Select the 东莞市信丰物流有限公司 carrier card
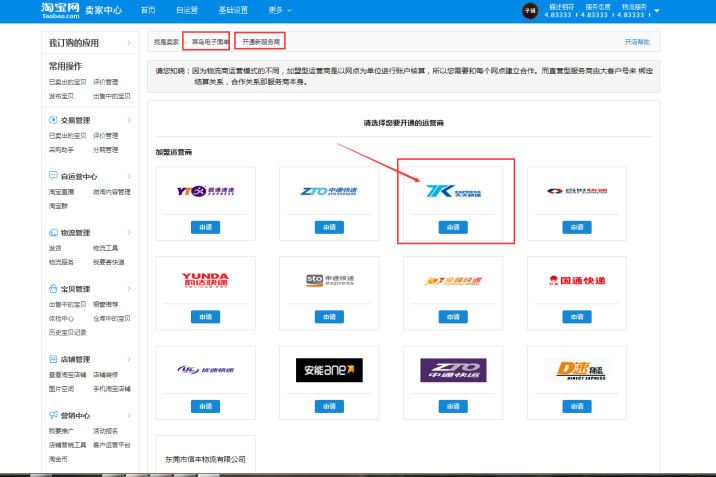 [205, 459]
